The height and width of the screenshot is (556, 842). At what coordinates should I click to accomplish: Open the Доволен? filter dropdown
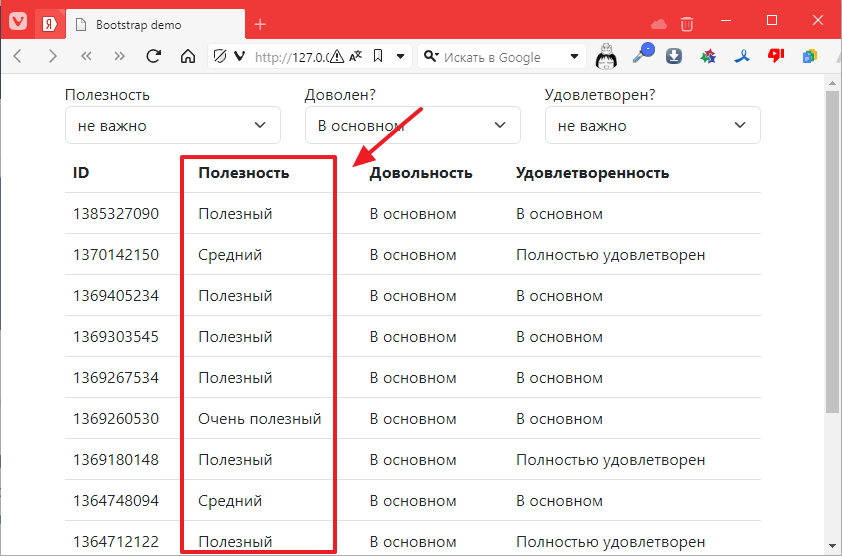point(412,126)
